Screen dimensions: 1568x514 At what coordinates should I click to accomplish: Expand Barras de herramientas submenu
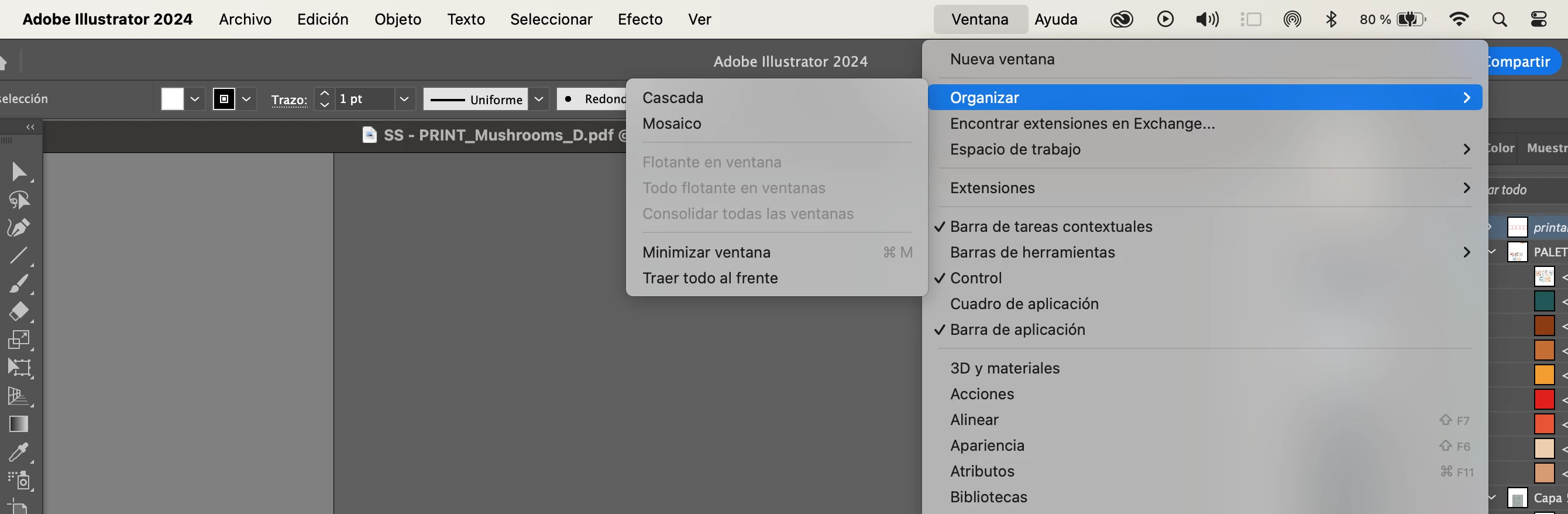[x=1205, y=252]
